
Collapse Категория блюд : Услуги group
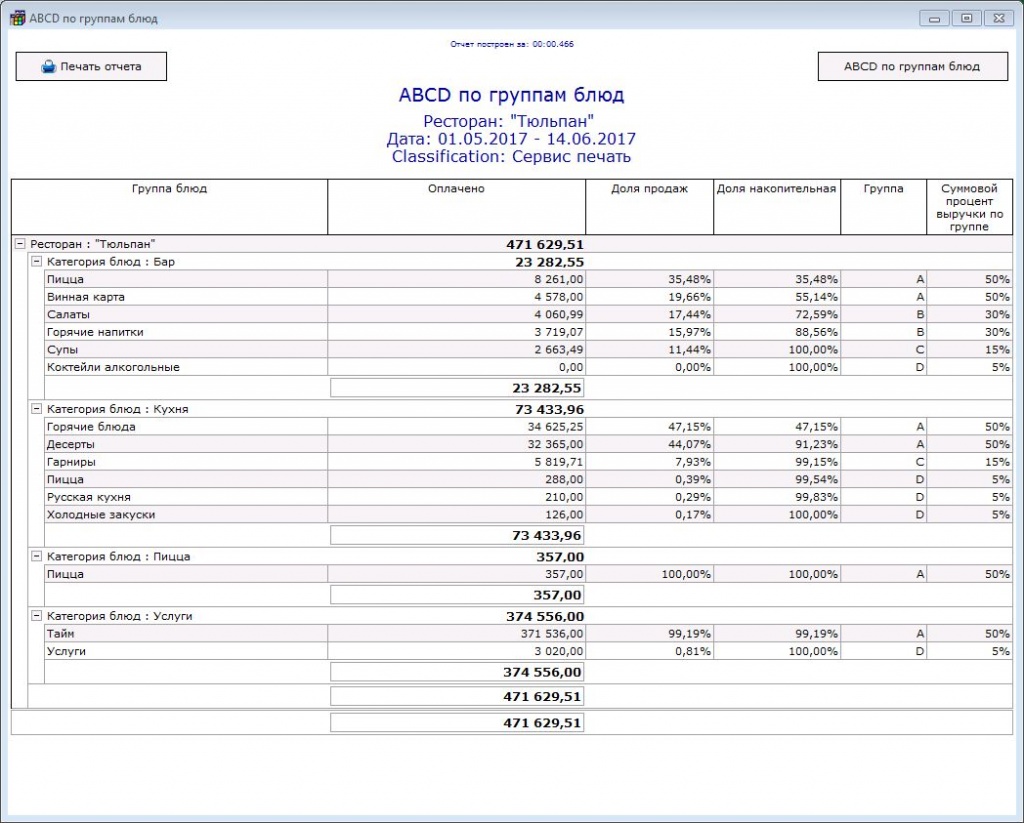pyautogui.click(x=37, y=617)
